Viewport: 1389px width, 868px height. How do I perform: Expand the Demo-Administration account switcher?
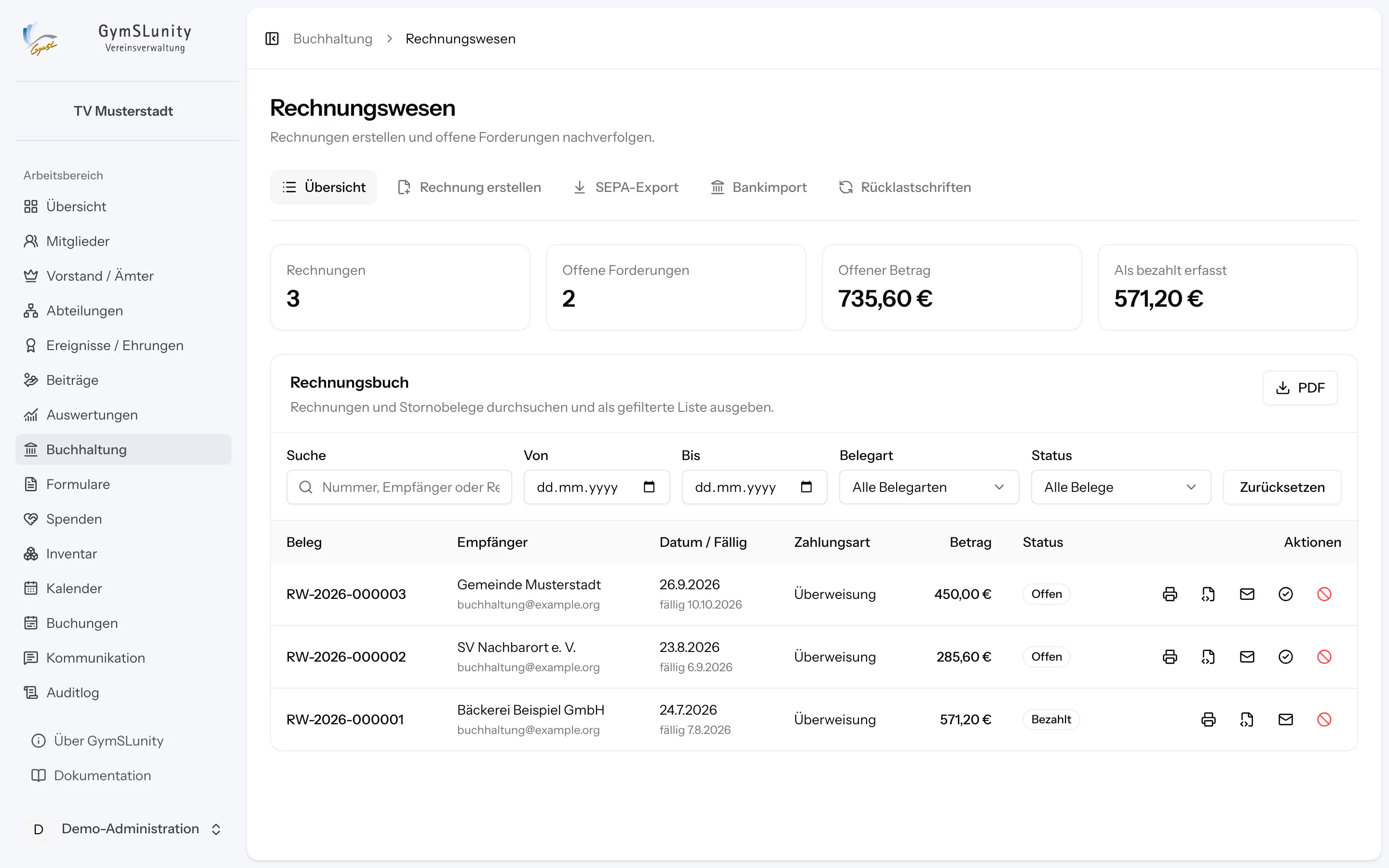coord(123,828)
